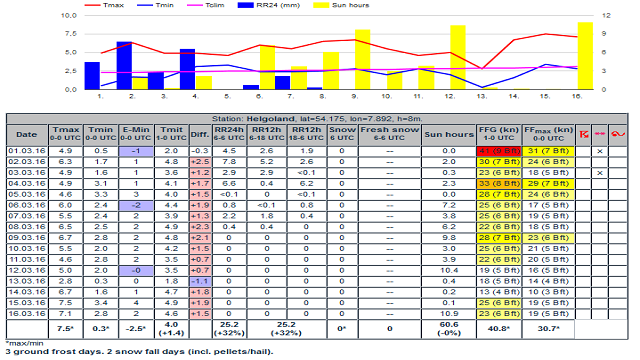Select the Sun hours column header
Image resolution: width=640 pixels, height=360 pixels.
coord(449,135)
